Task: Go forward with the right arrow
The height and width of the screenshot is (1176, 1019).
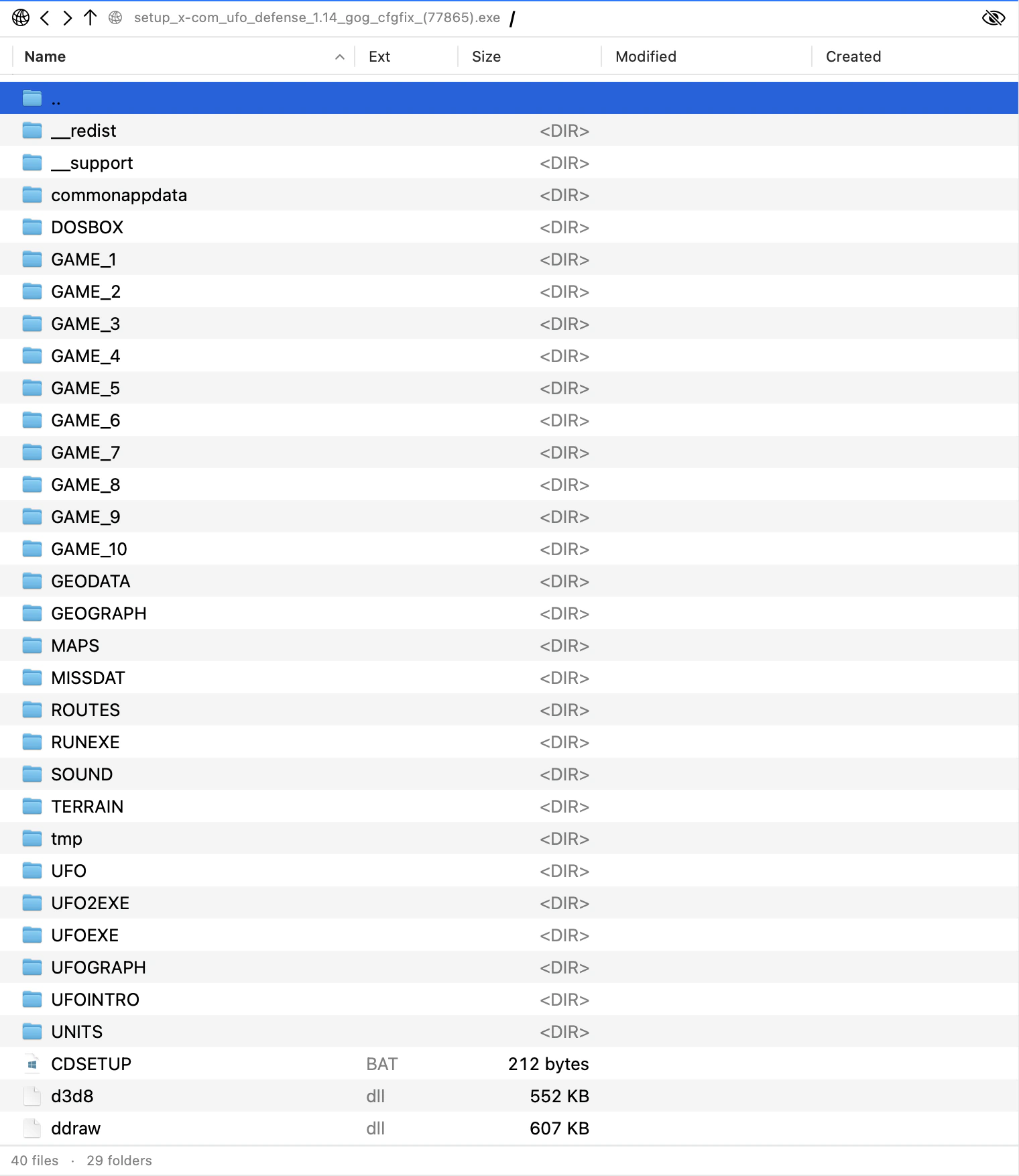Action: 67,17
